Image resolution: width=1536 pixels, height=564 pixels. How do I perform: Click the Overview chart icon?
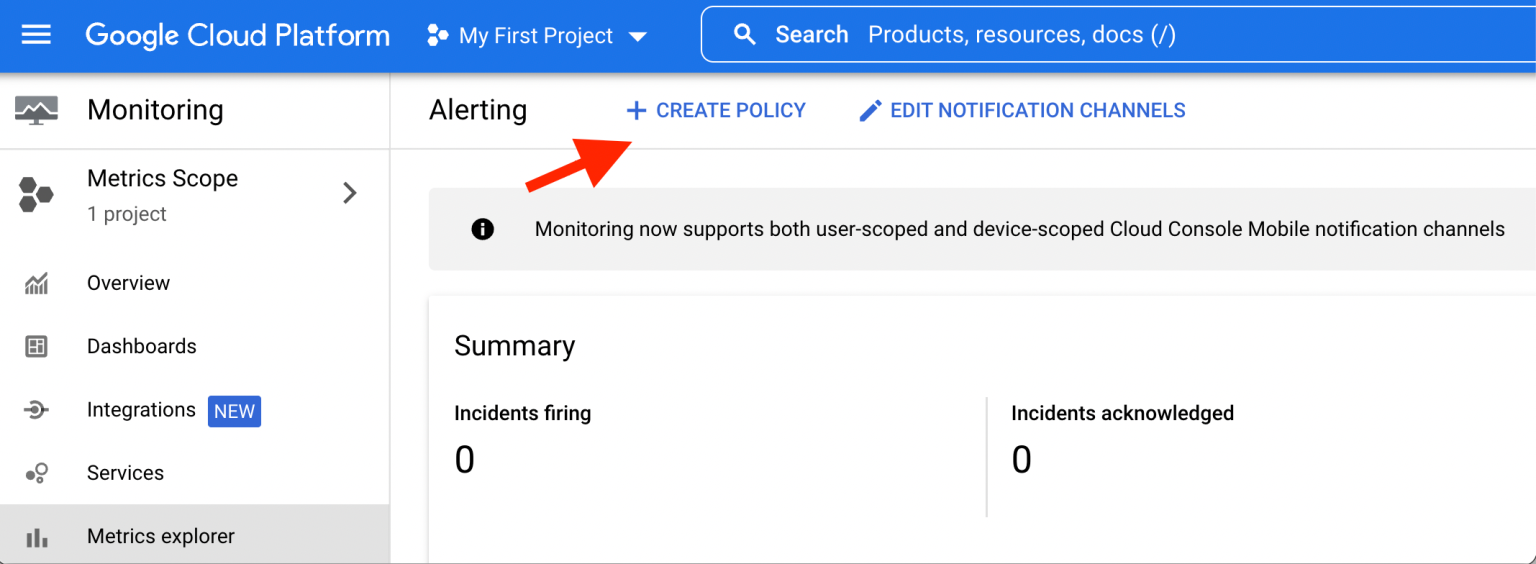(37, 283)
